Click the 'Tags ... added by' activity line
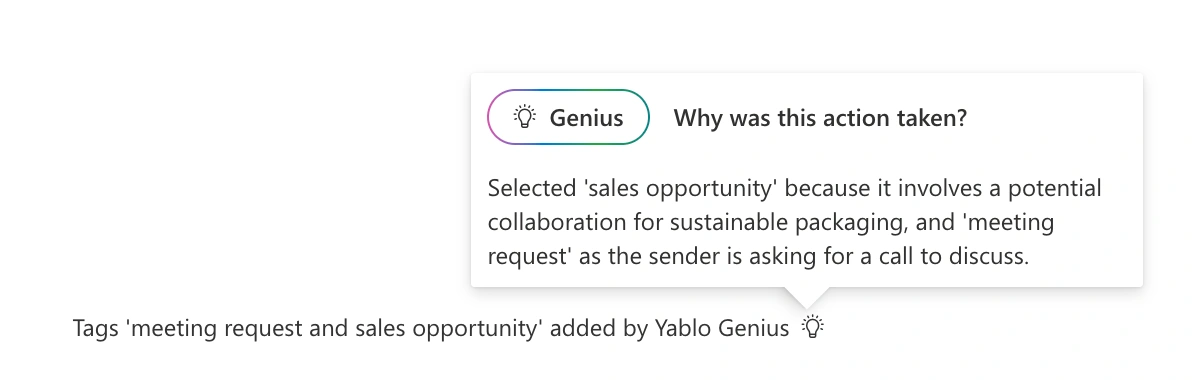Screen dimensions: 1192x380 [x=431, y=328]
